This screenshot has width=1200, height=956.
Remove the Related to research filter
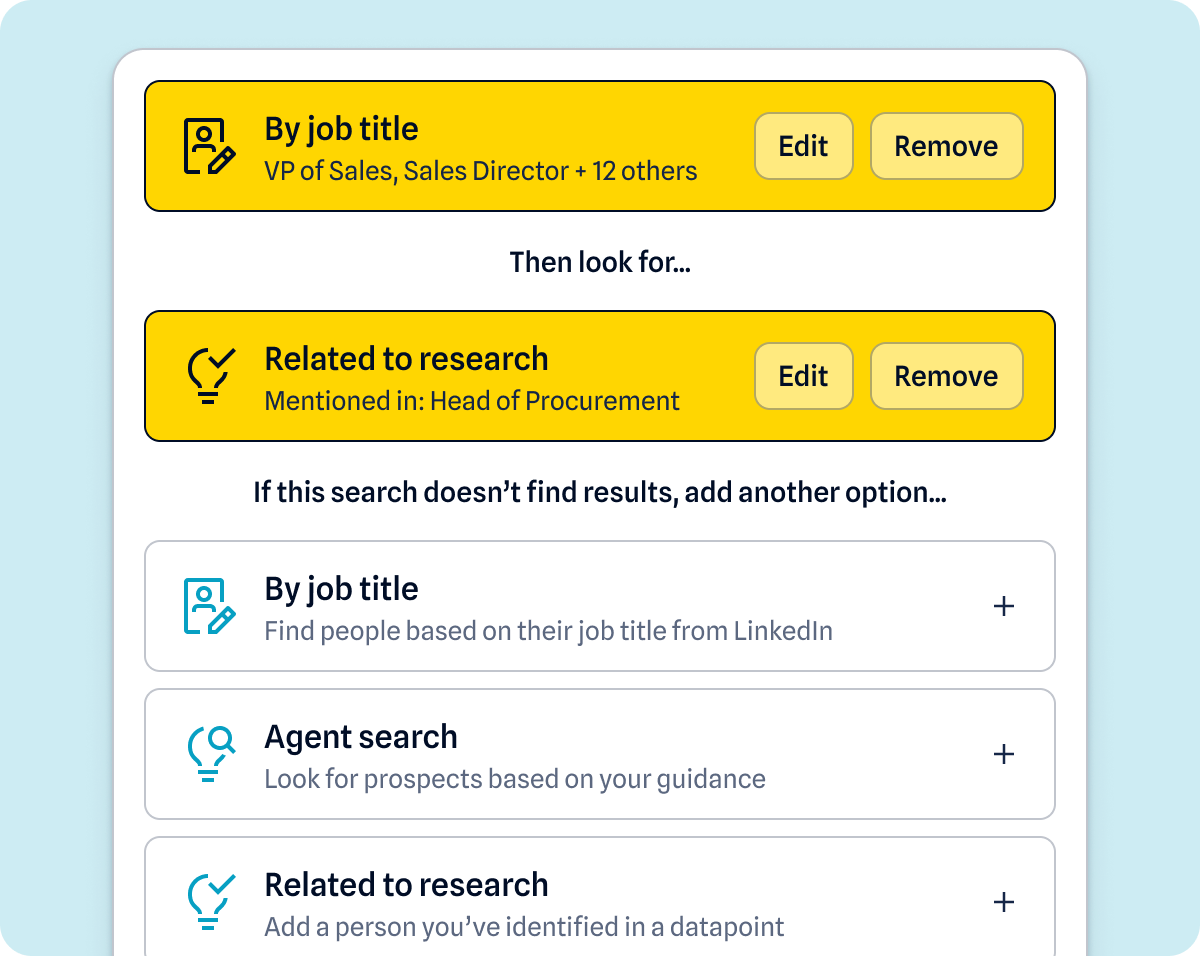click(x=946, y=376)
